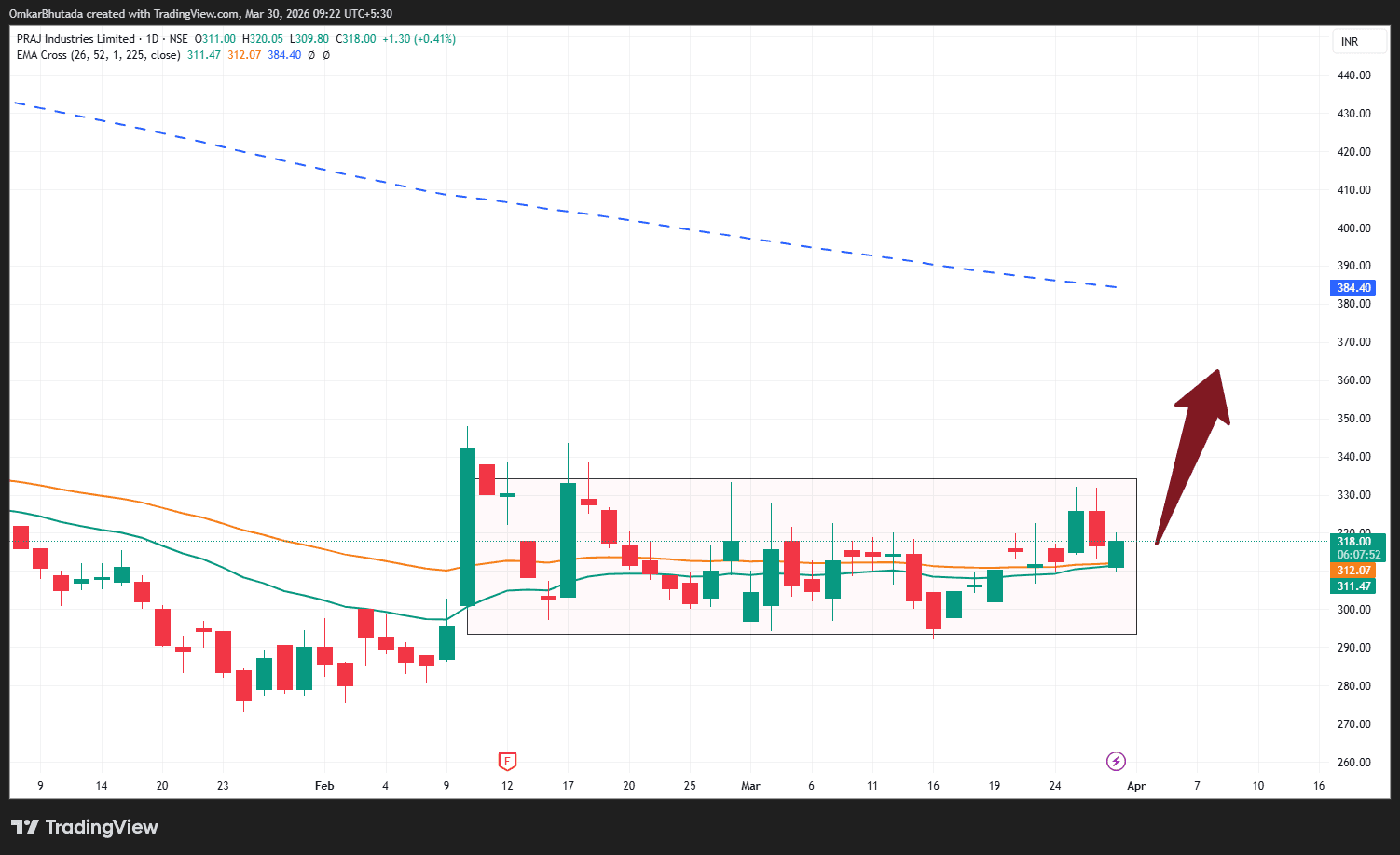Click the 11 date label on time axis
The width and height of the screenshot is (1400, 855).
pos(872,786)
